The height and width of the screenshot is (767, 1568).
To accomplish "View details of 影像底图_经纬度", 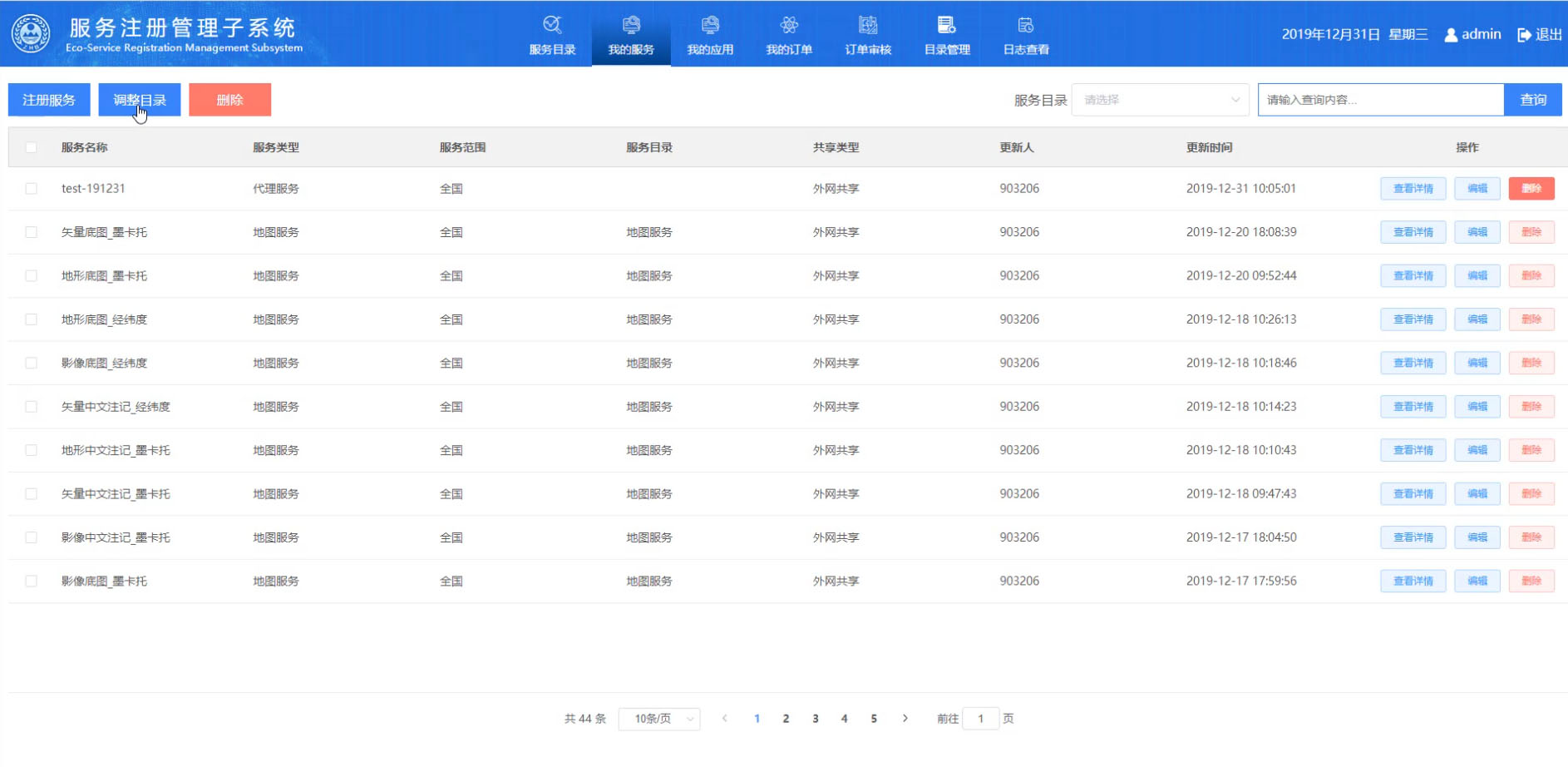I will tap(1413, 364).
